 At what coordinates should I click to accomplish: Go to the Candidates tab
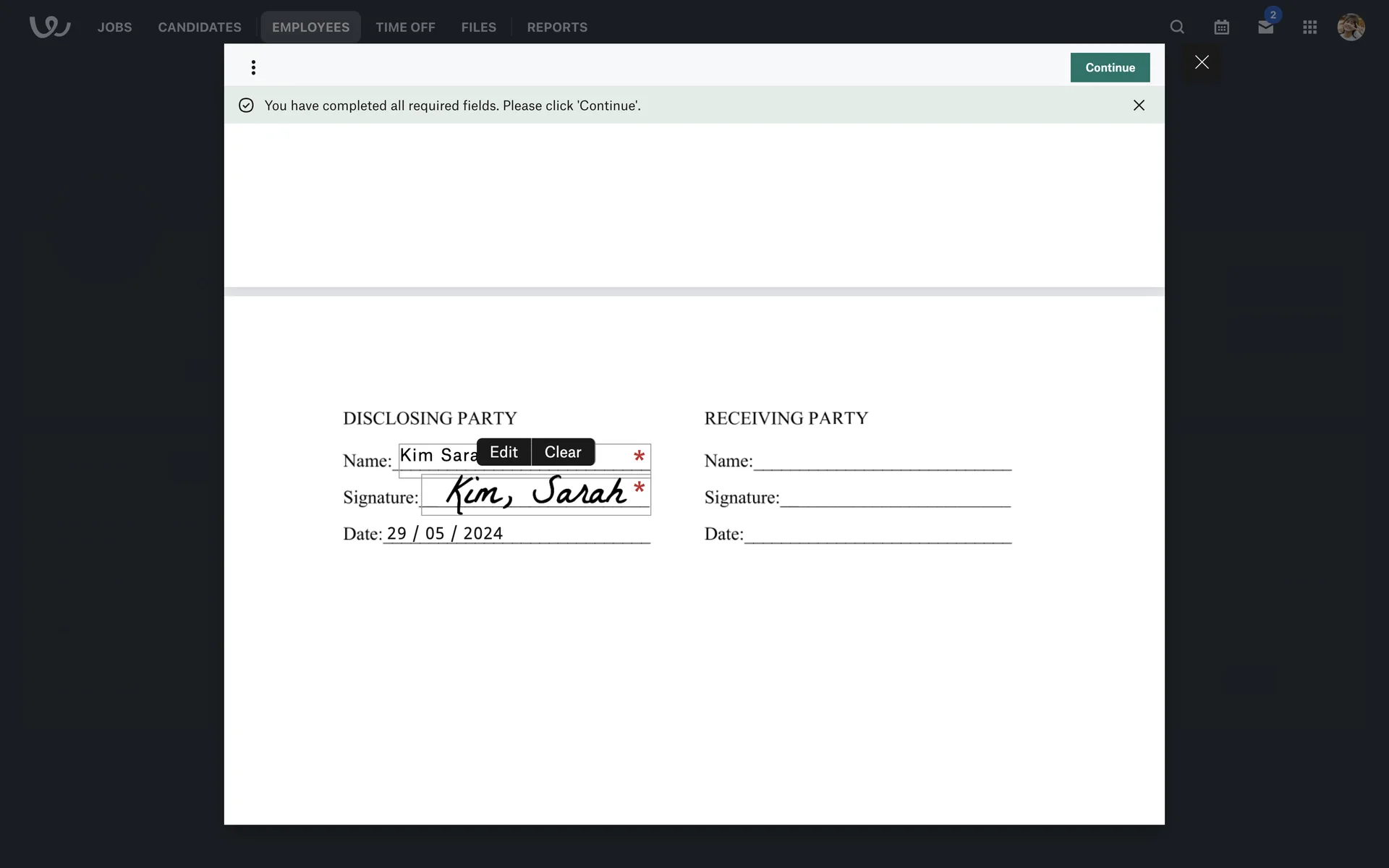(x=200, y=27)
